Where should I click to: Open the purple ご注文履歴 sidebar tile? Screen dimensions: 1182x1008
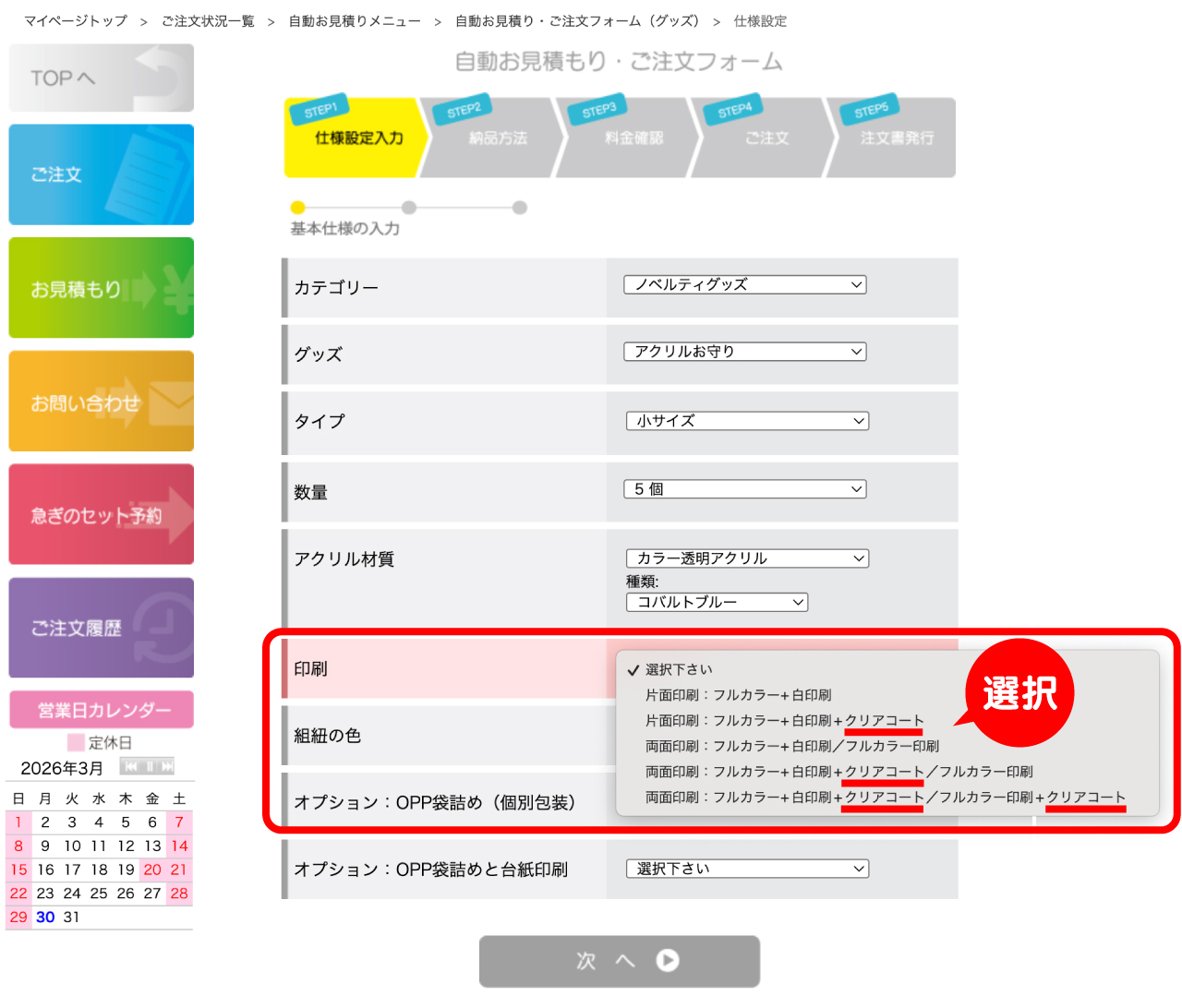[x=102, y=628]
